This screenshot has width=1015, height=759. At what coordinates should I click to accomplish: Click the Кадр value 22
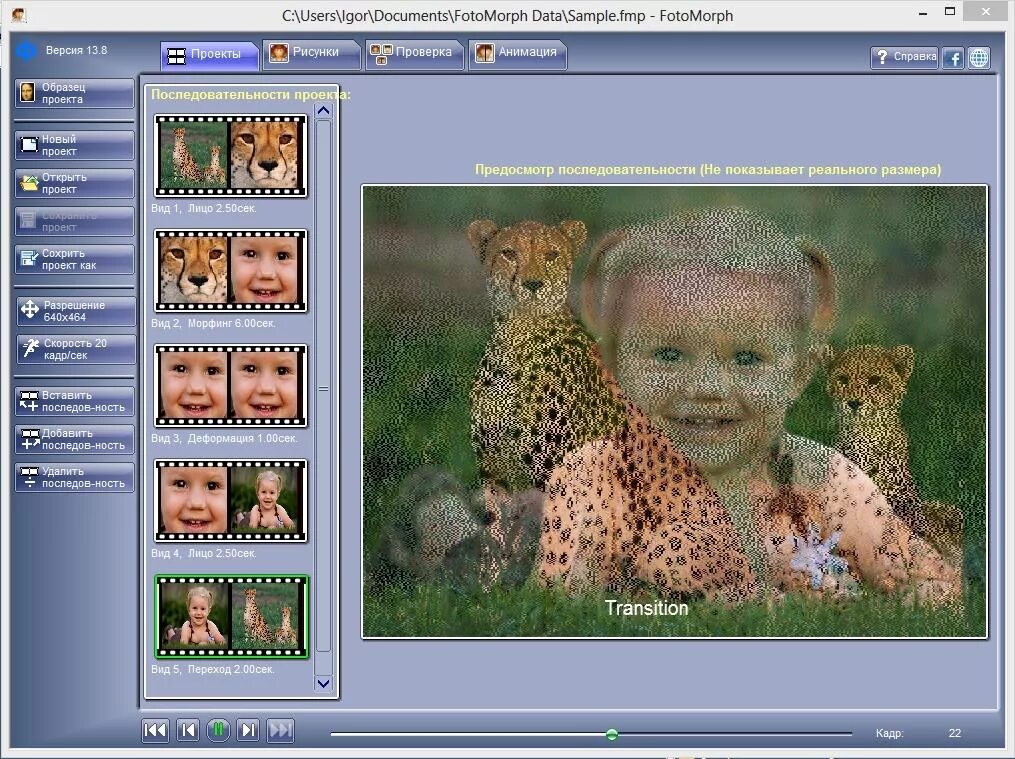(x=955, y=733)
